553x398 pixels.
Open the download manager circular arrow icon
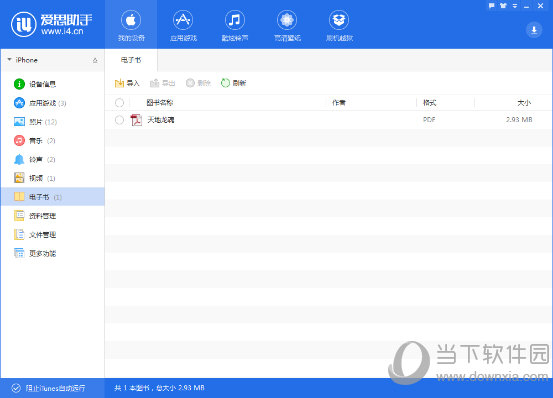[x=534, y=30]
